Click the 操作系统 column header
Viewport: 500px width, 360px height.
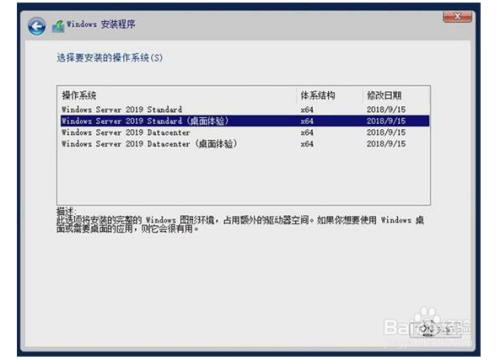coord(177,95)
